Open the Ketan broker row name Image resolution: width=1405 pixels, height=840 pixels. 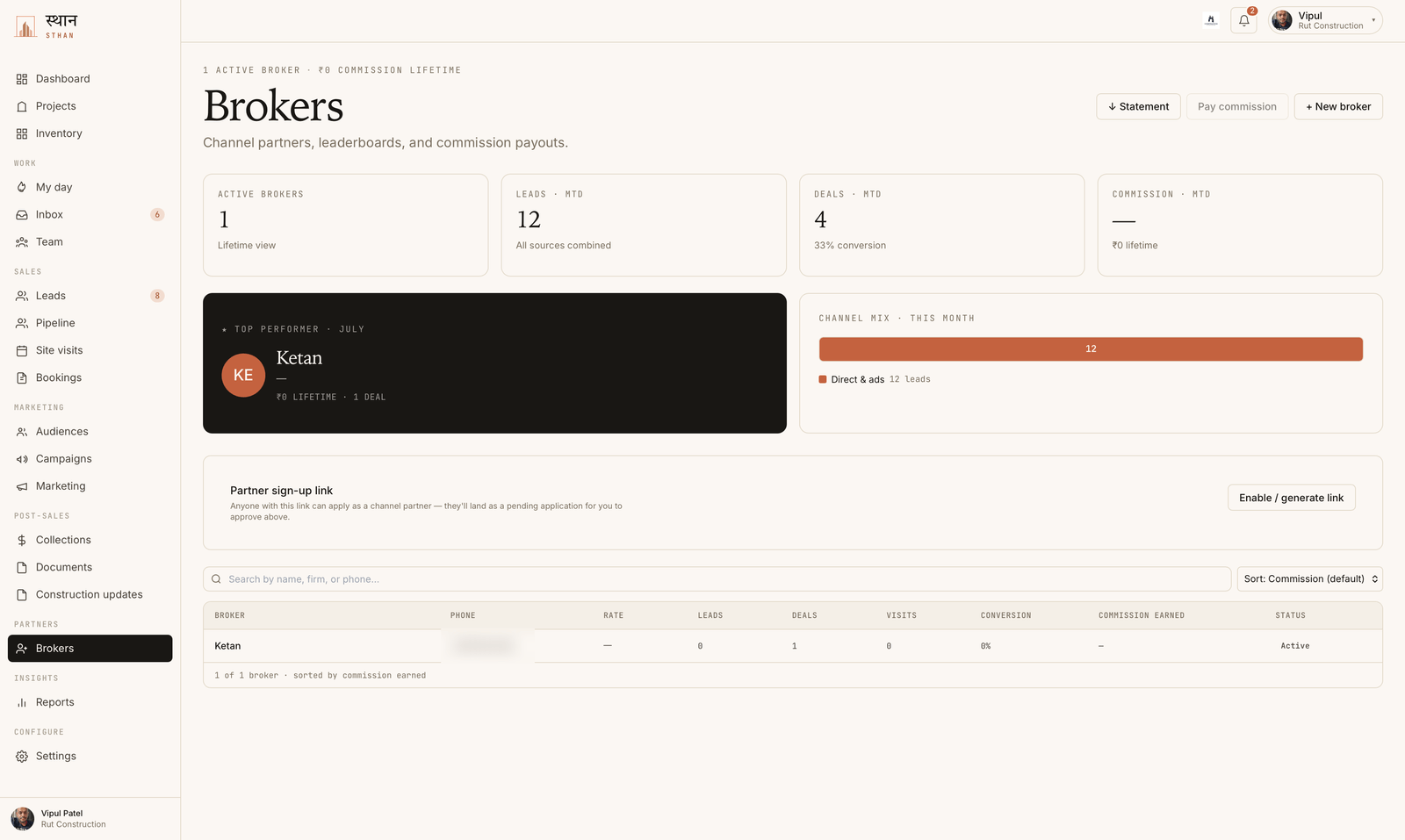(227, 646)
